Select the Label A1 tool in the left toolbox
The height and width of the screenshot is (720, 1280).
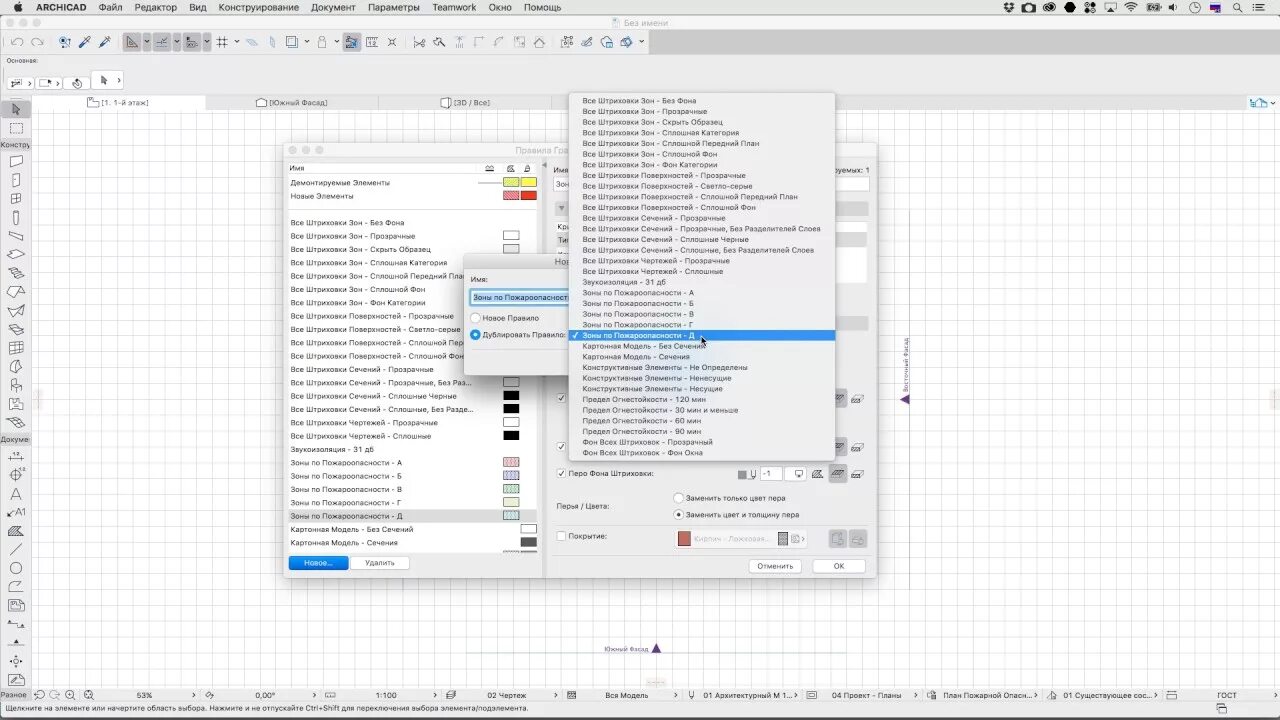[16, 512]
